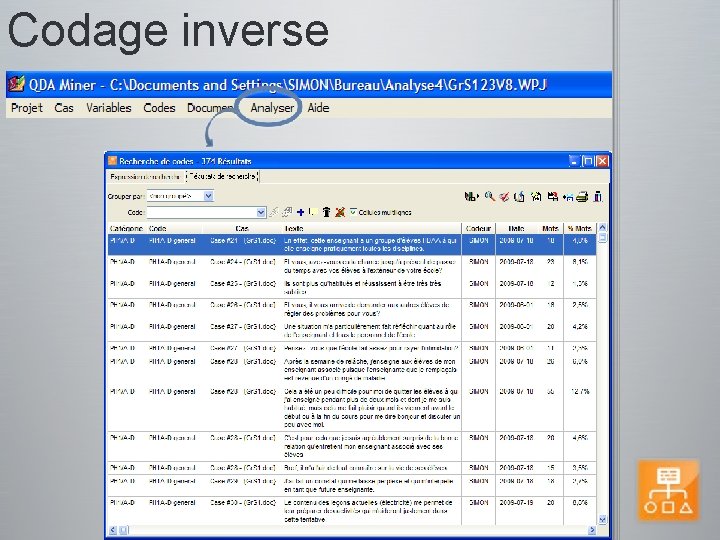Select the row starting 'Une situation m'a particulièrement'
Screen dimensions: 720x540
(x=352, y=331)
